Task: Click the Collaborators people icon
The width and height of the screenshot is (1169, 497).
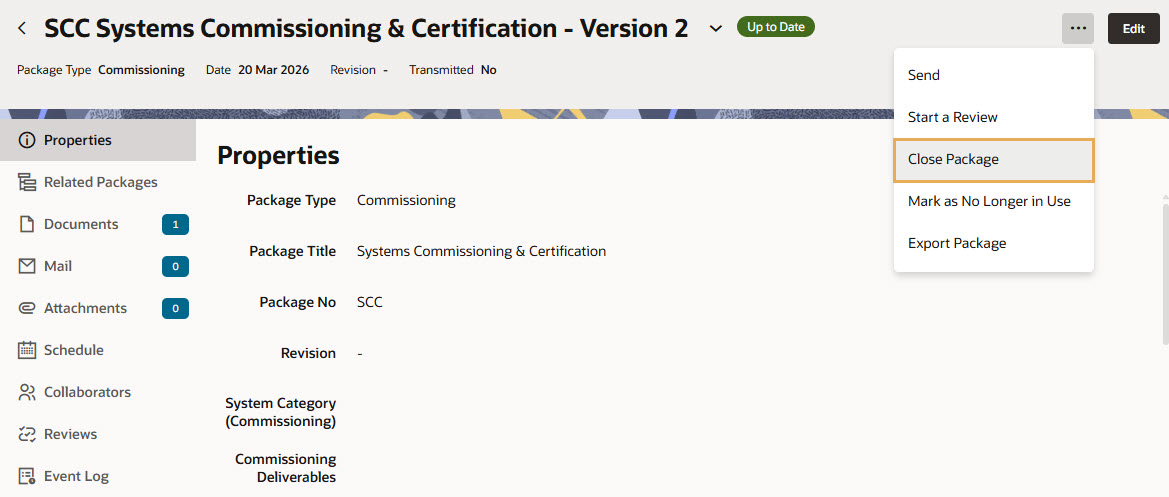Action: (27, 392)
